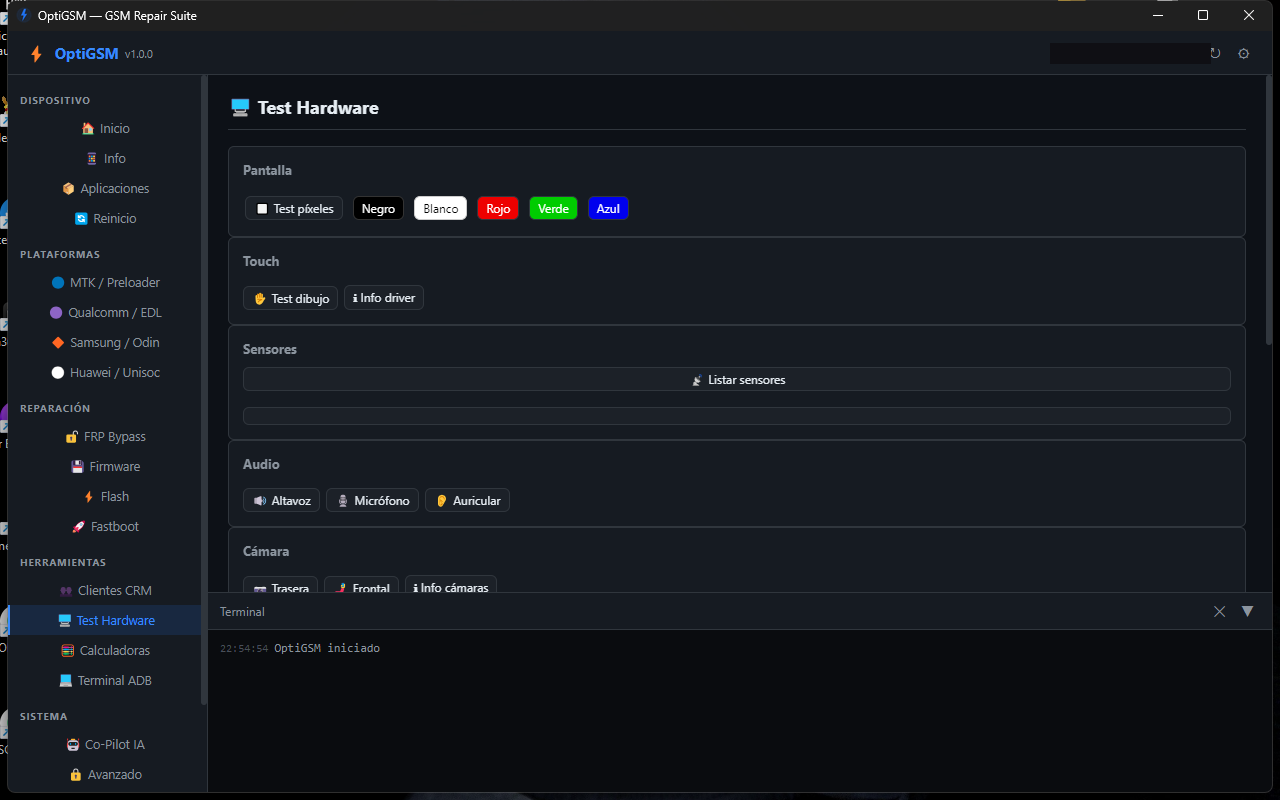1280x800 pixels.
Task: Click the main content vertical scrollbar
Action: click(1269, 210)
